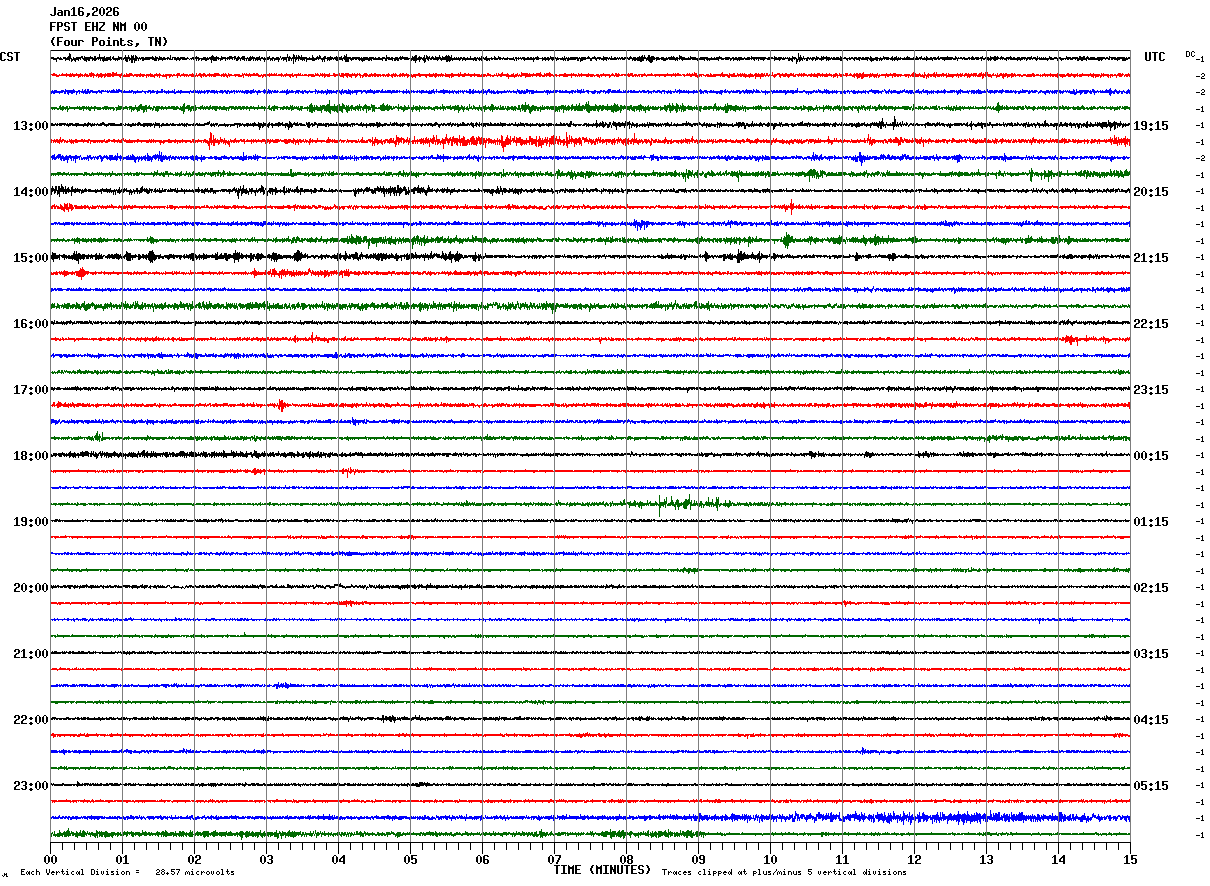Click minute tick label 01 on time axis
This screenshot has height=886, width=1210.
point(122,859)
